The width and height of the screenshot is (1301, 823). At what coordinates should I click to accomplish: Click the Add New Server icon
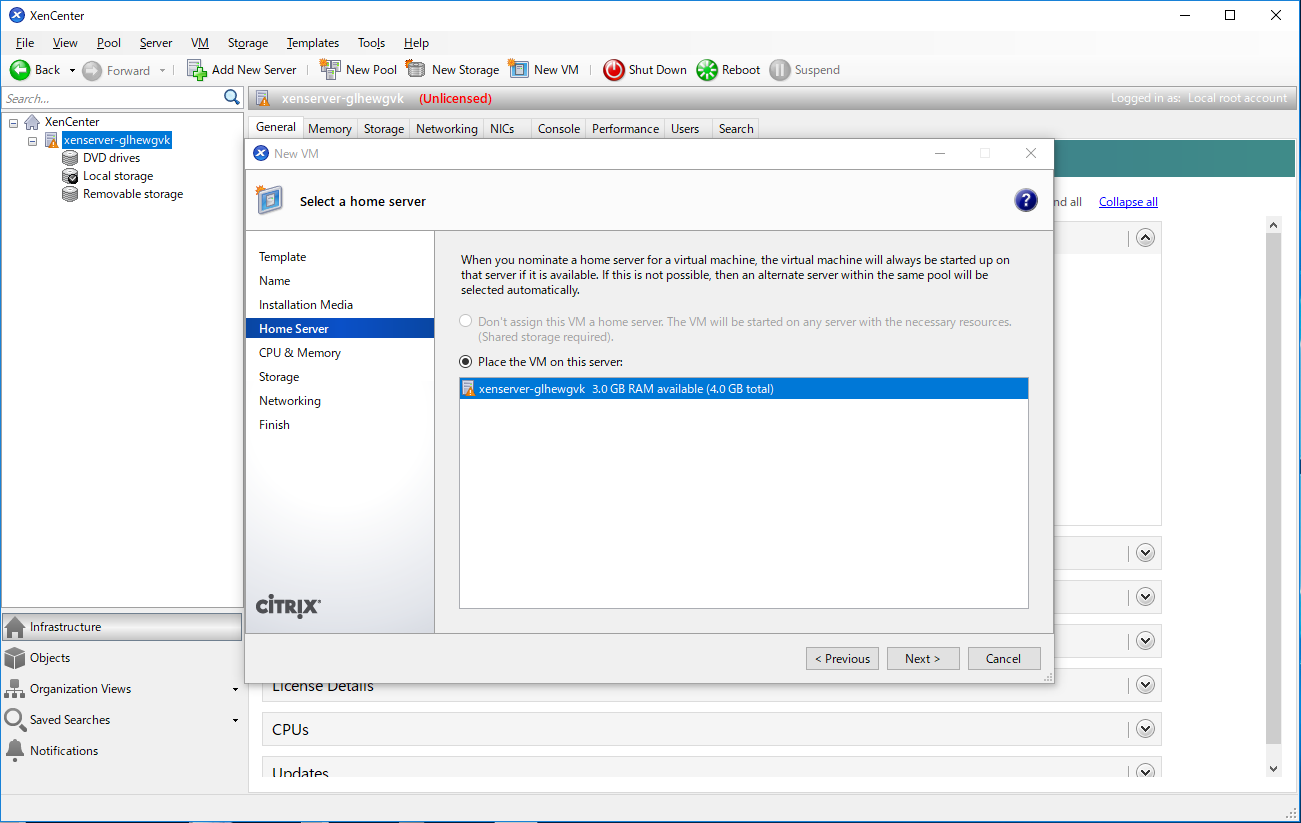[197, 70]
